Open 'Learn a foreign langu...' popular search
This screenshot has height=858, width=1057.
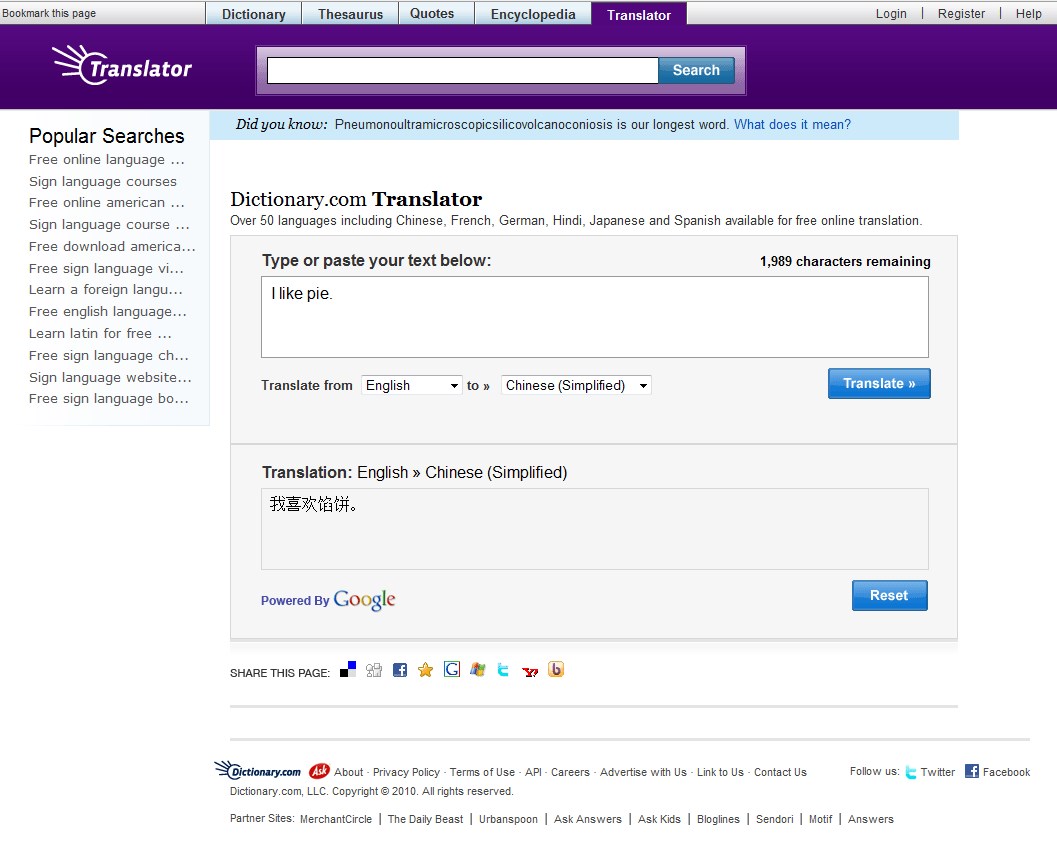(x=105, y=290)
